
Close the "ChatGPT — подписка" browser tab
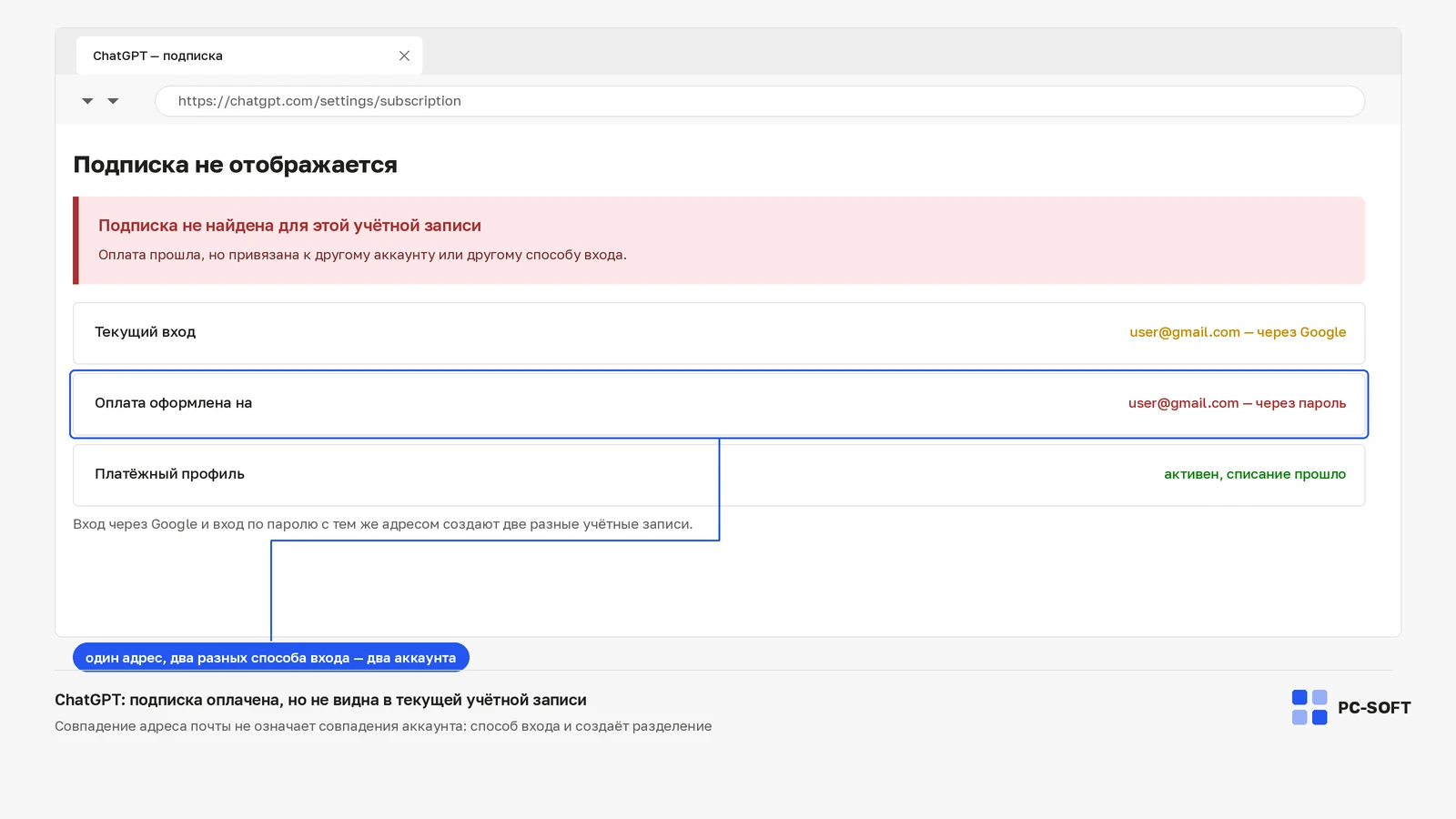(x=404, y=56)
